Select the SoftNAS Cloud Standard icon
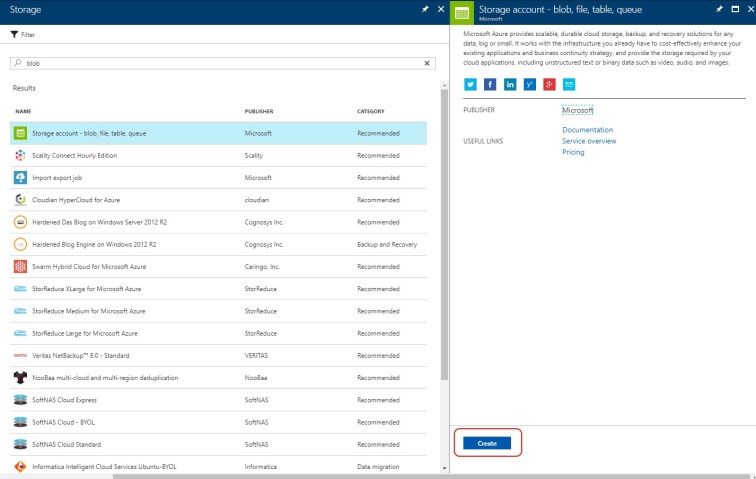The width and height of the screenshot is (756, 479). click(20, 444)
